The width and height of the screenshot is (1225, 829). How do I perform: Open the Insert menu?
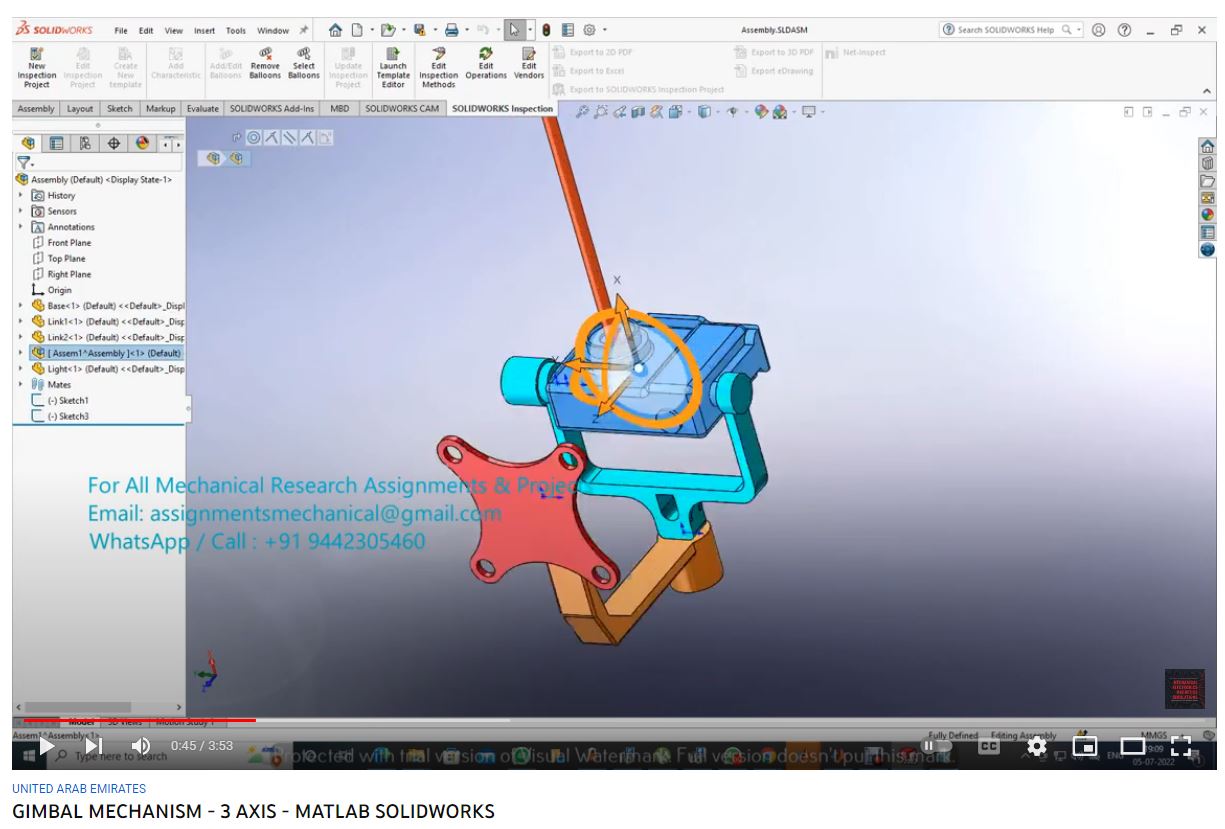point(204,31)
